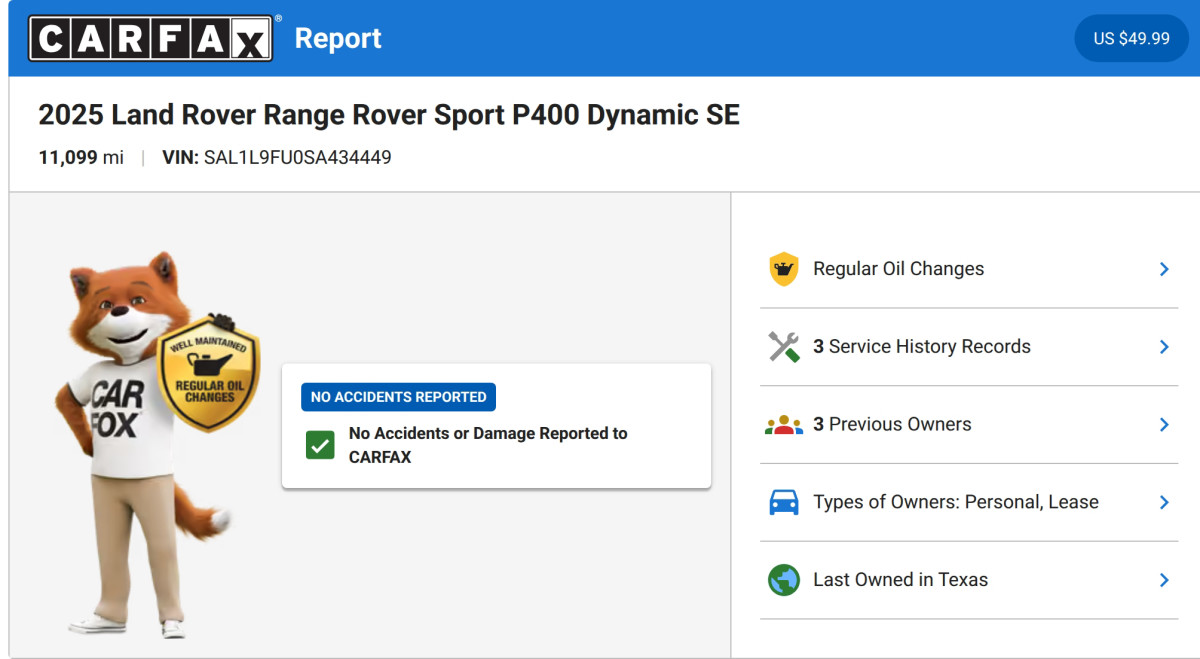Click the Well Maintained Regular Oil Changes badge
This screenshot has width=1200, height=659.
[x=209, y=373]
